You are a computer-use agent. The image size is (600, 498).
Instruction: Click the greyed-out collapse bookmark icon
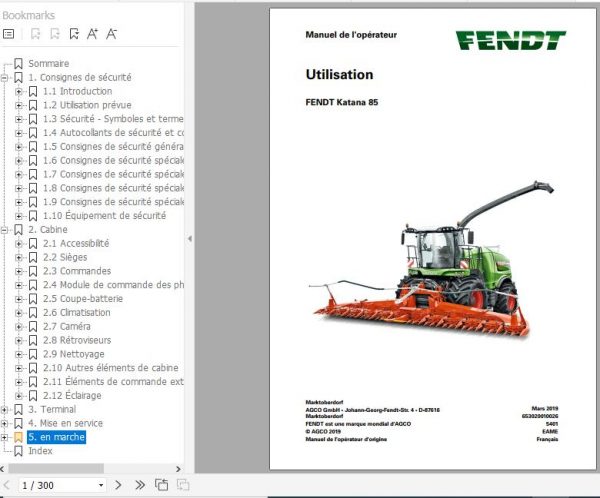point(55,34)
